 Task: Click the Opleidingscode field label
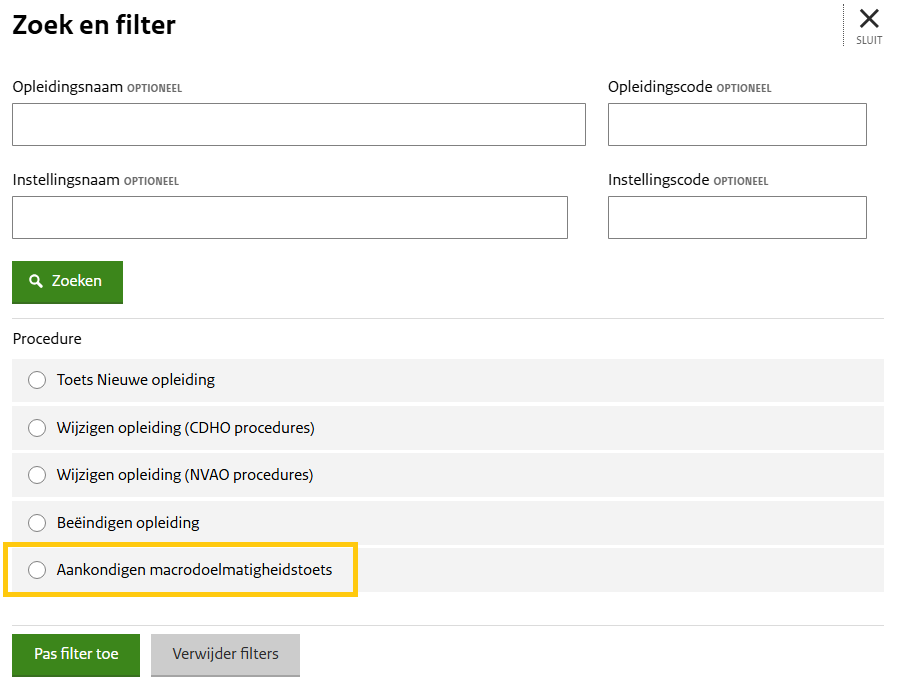pos(660,87)
